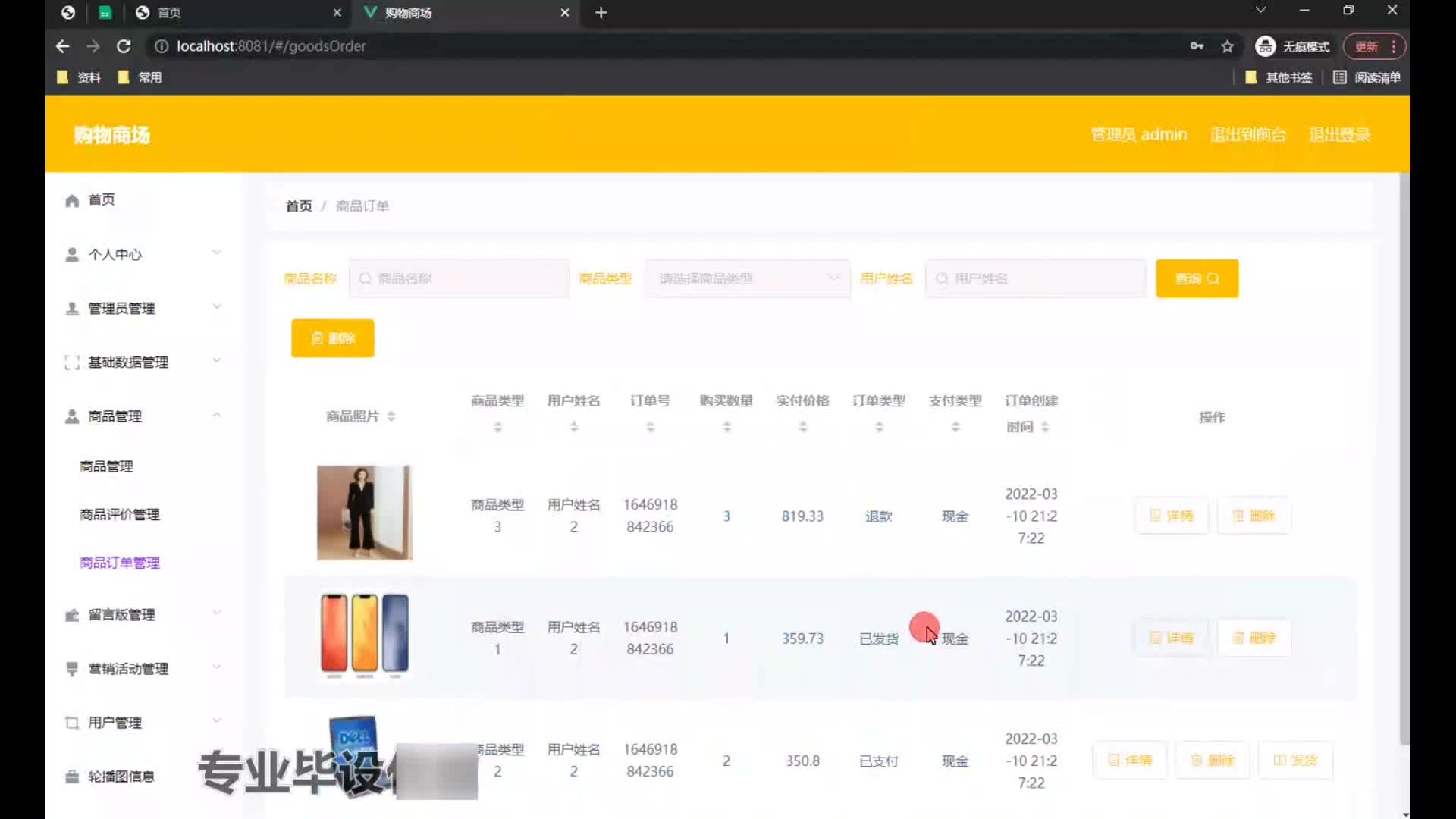Sort by 订单号 column arrows

coord(650,428)
